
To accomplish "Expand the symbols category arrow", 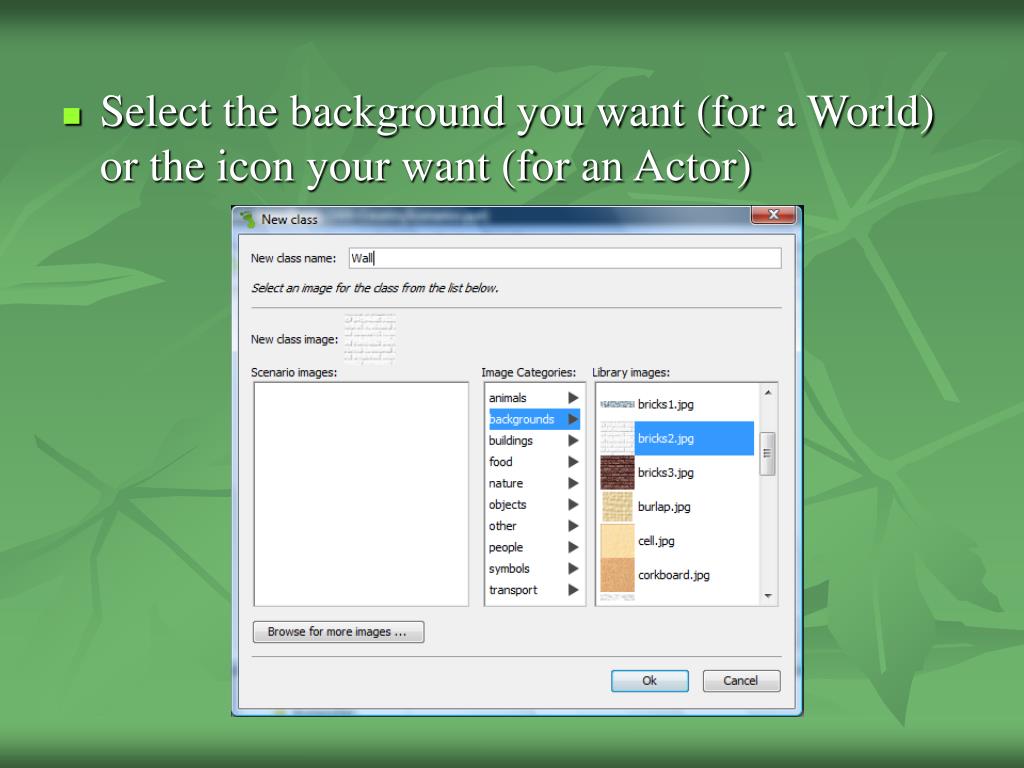I will point(573,569).
